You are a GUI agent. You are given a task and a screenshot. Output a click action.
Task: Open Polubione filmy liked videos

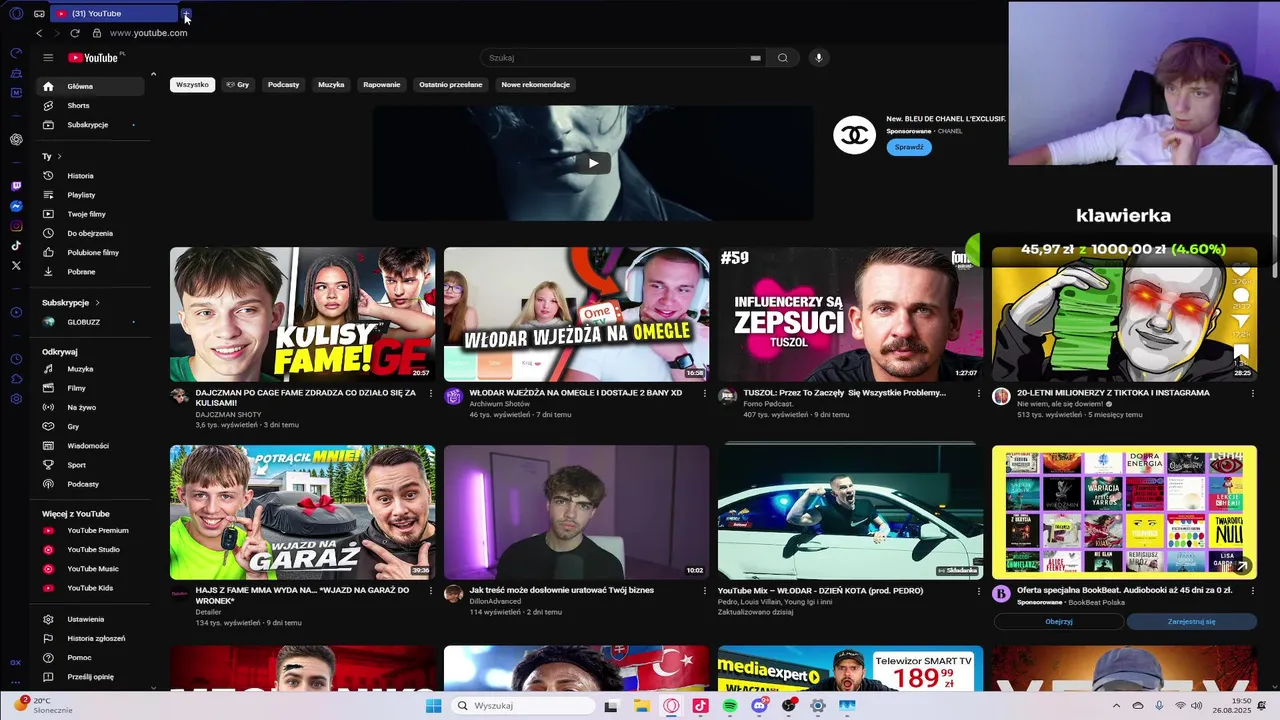tap(90, 253)
